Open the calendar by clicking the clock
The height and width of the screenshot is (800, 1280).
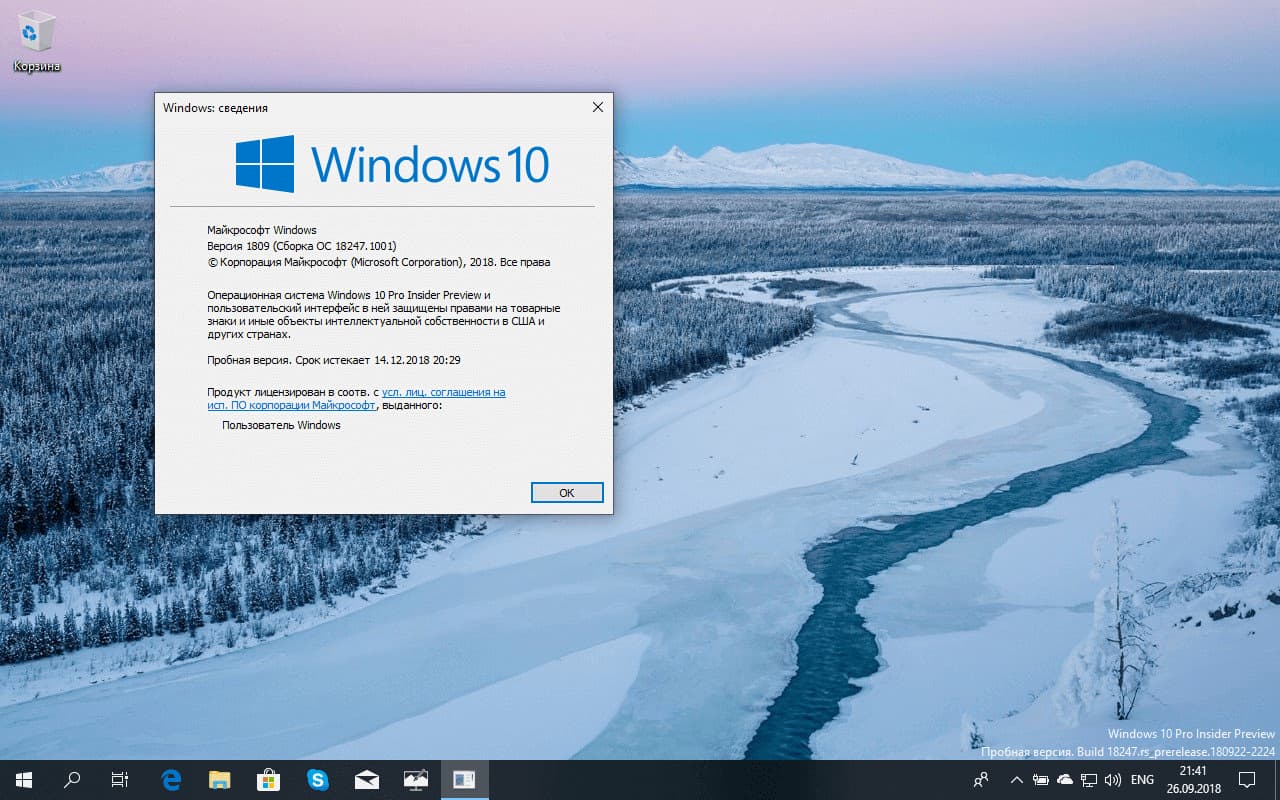tap(1195, 780)
